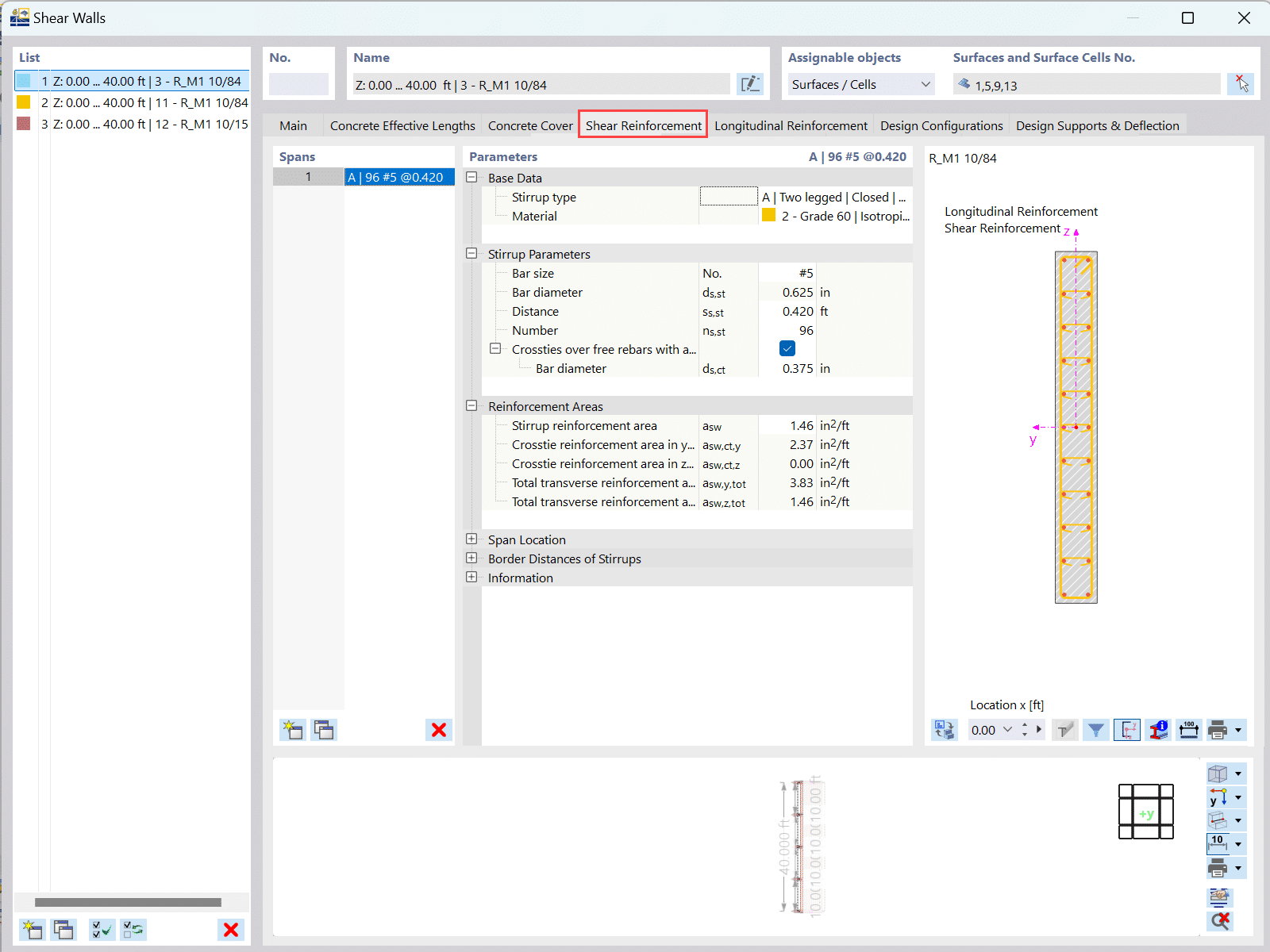Viewport: 1270px width, 952px height.
Task: Collapse the Crossties over free rebars subgroup
Action: coord(495,348)
